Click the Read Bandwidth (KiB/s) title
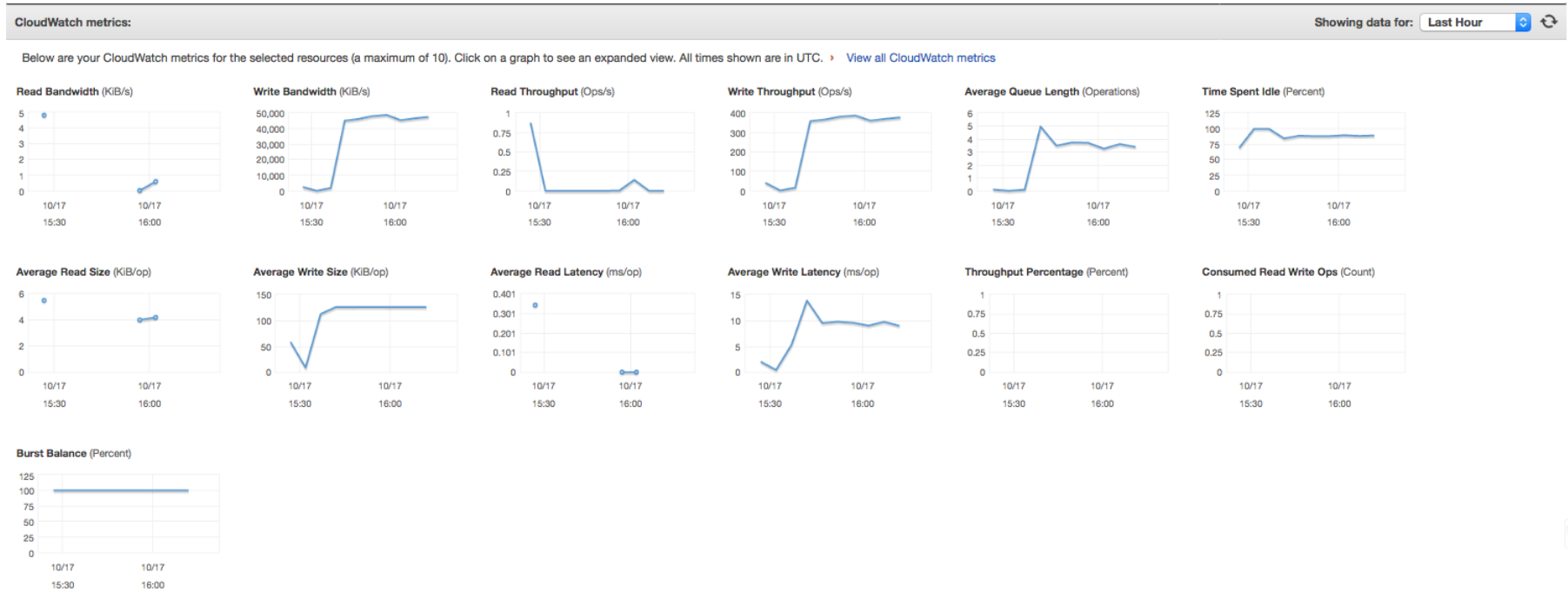The image size is (1568, 592). coord(75,91)
